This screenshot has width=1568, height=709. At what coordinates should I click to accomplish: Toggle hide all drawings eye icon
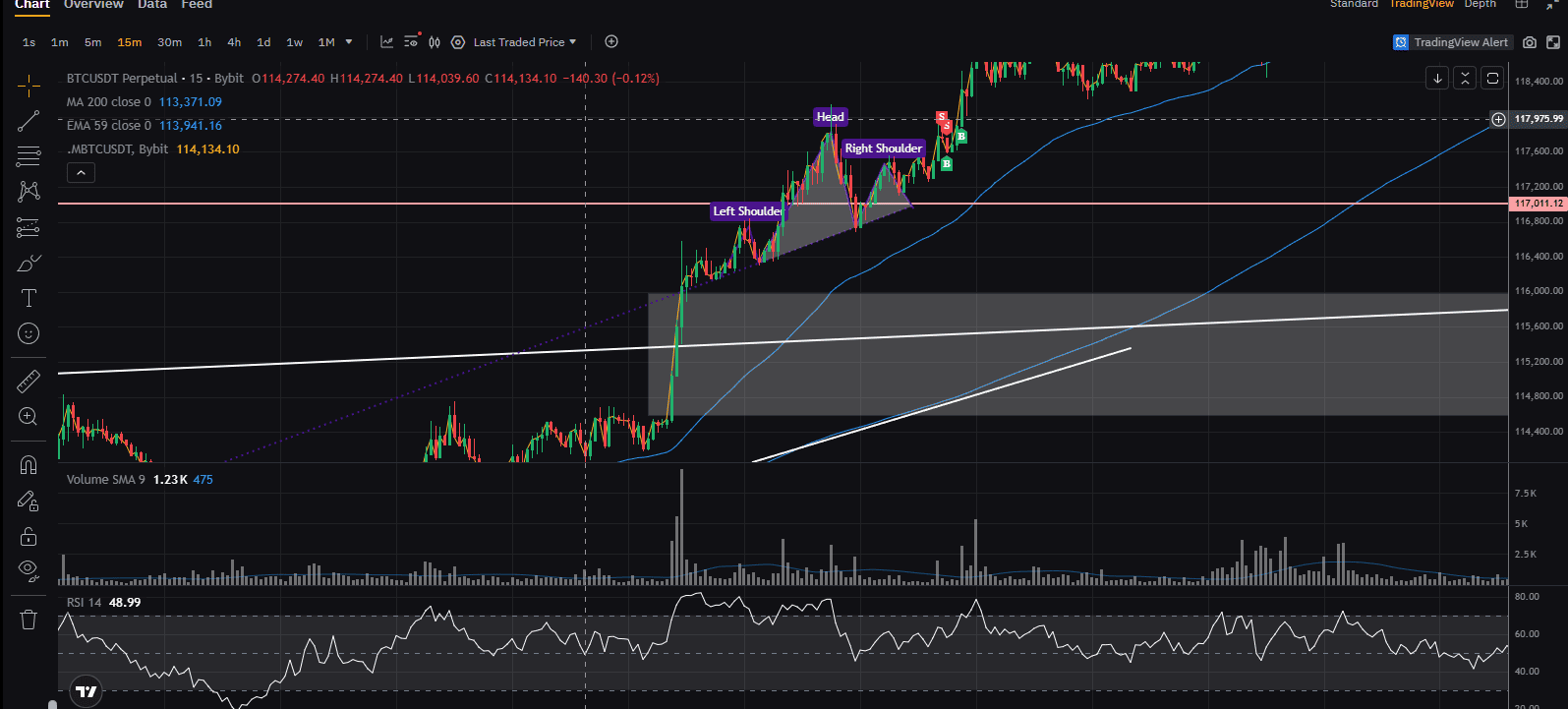(x=29, y=569)
